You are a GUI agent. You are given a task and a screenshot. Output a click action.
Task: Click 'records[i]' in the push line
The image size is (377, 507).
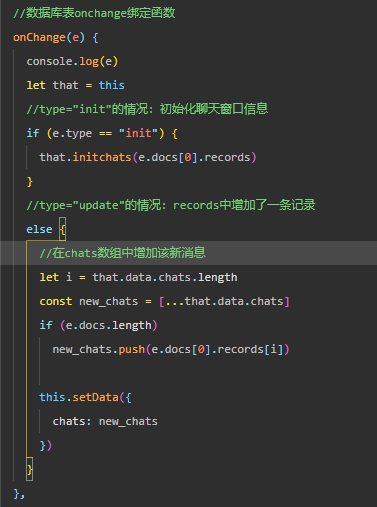[250, 349]
